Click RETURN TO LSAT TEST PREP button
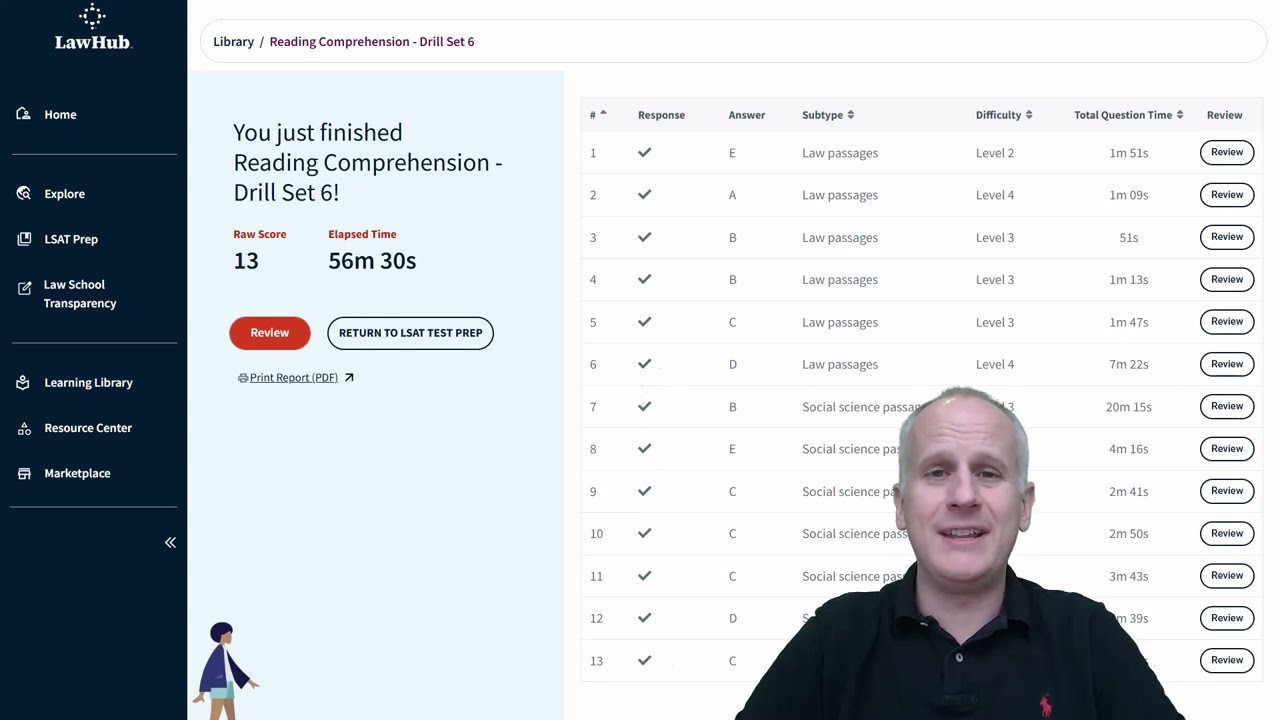 pos(410,333)
